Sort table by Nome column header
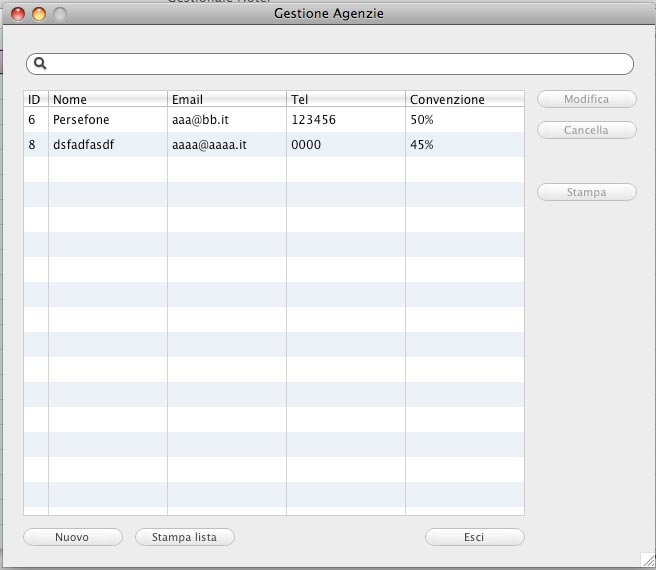The image size is (656, 570). click(x=108, y=99)
